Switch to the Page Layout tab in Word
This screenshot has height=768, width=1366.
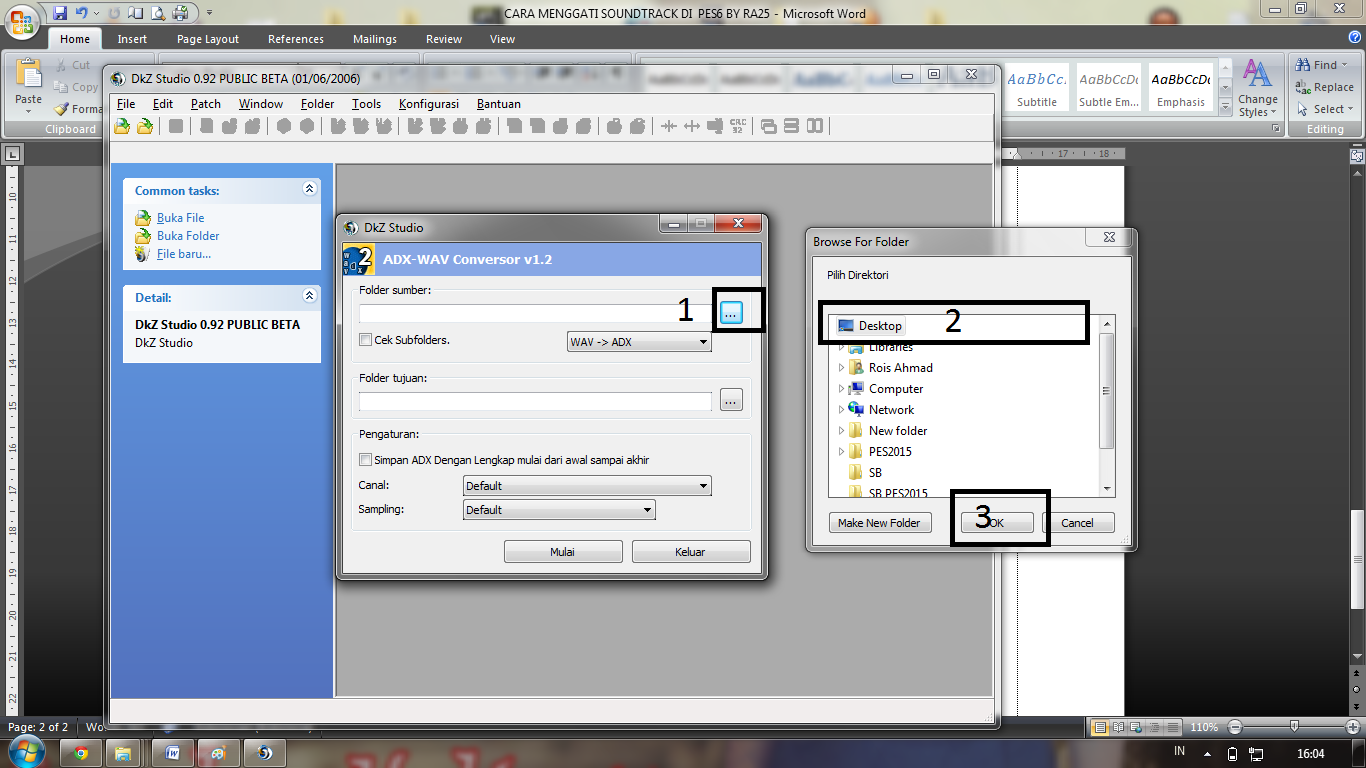(x=208, y=39)
